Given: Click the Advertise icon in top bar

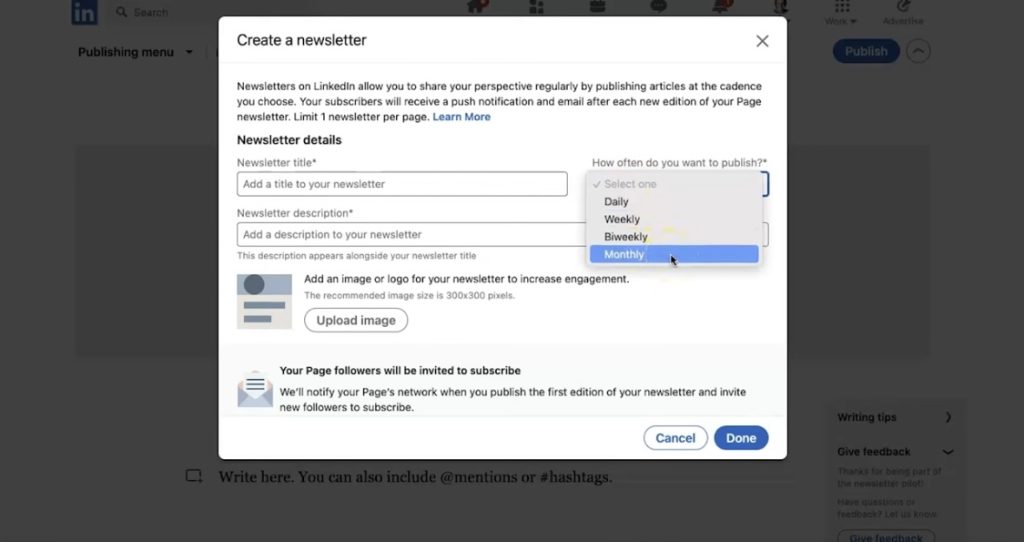Looking at the screenshot, I should click(903, 8).
